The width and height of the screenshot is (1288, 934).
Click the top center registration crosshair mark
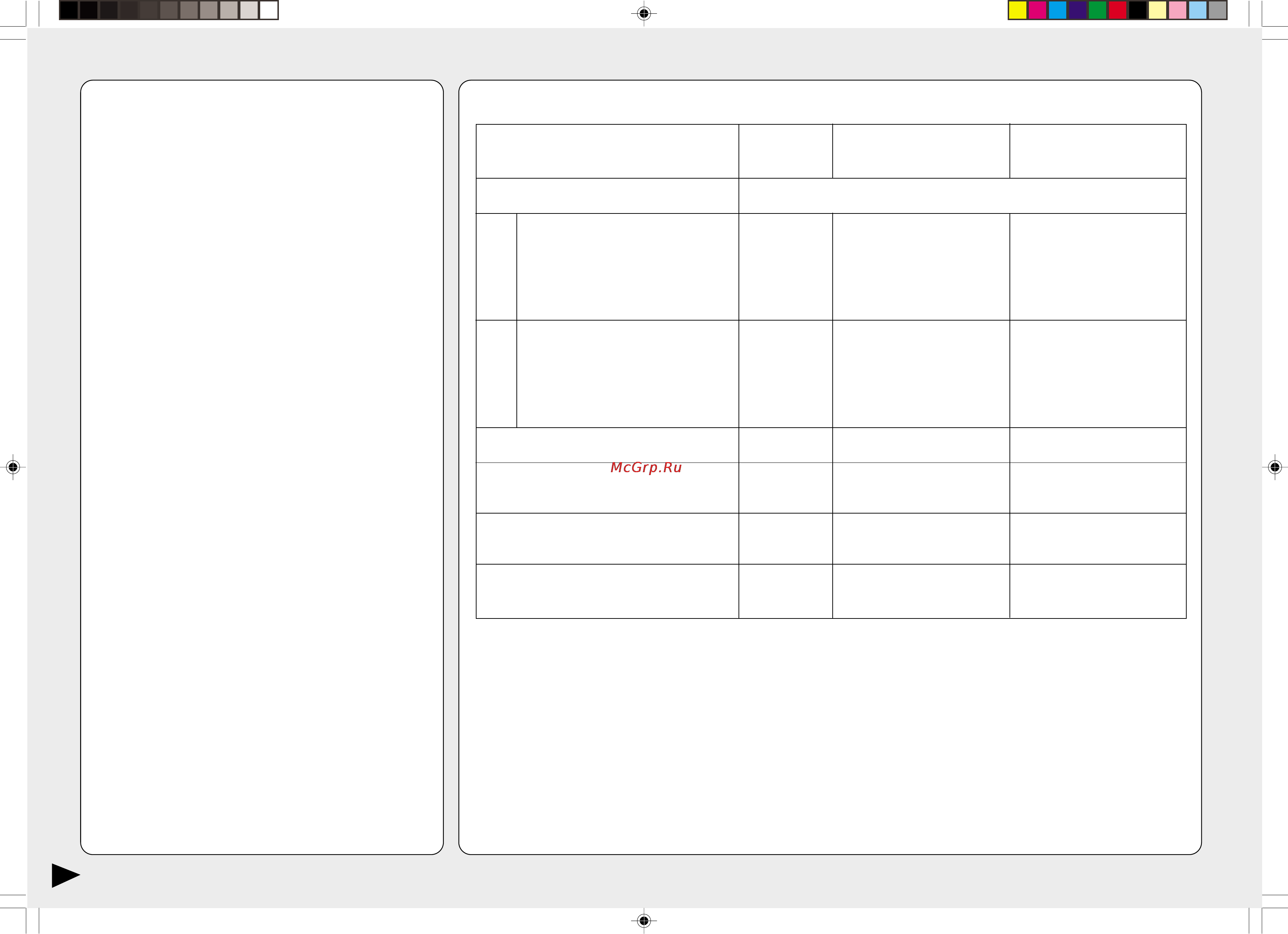tap(643, 13)
